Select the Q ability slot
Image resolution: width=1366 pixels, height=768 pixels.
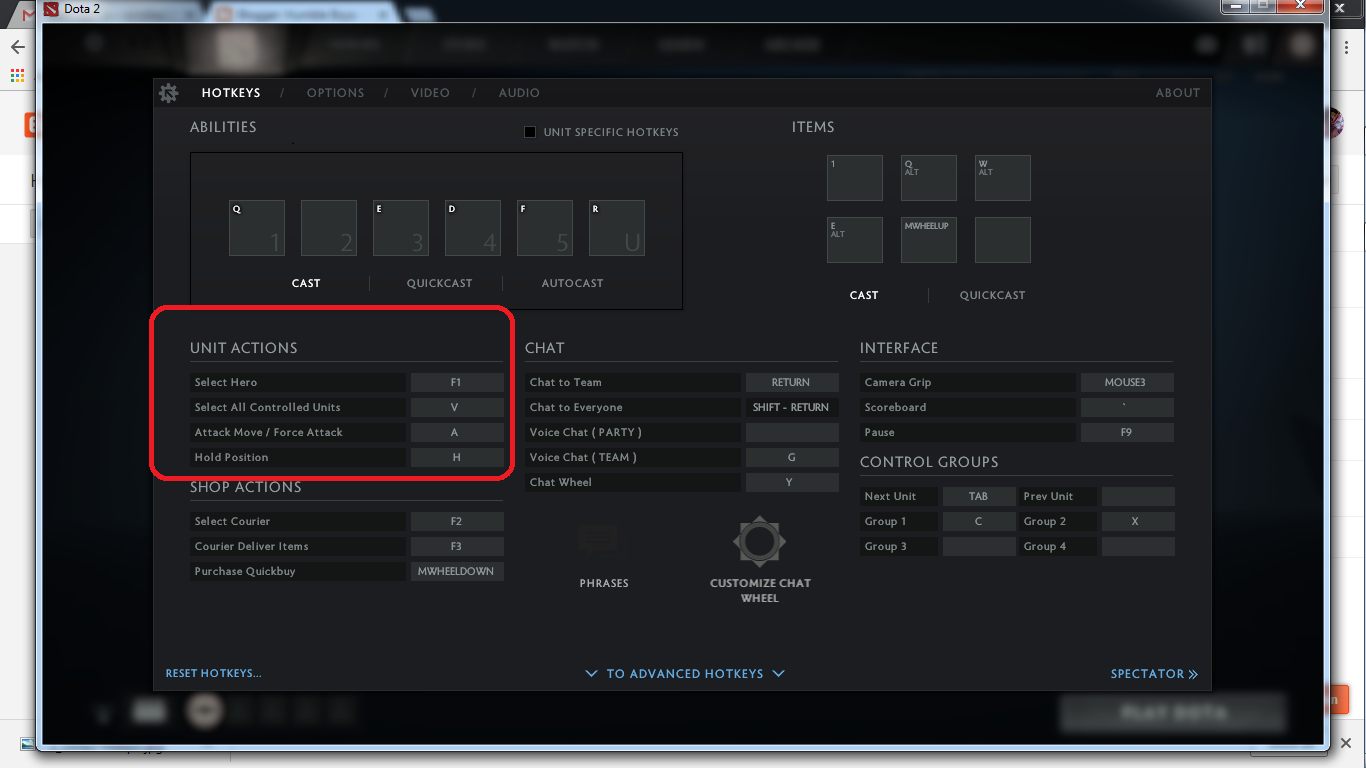tap(257, 228)
